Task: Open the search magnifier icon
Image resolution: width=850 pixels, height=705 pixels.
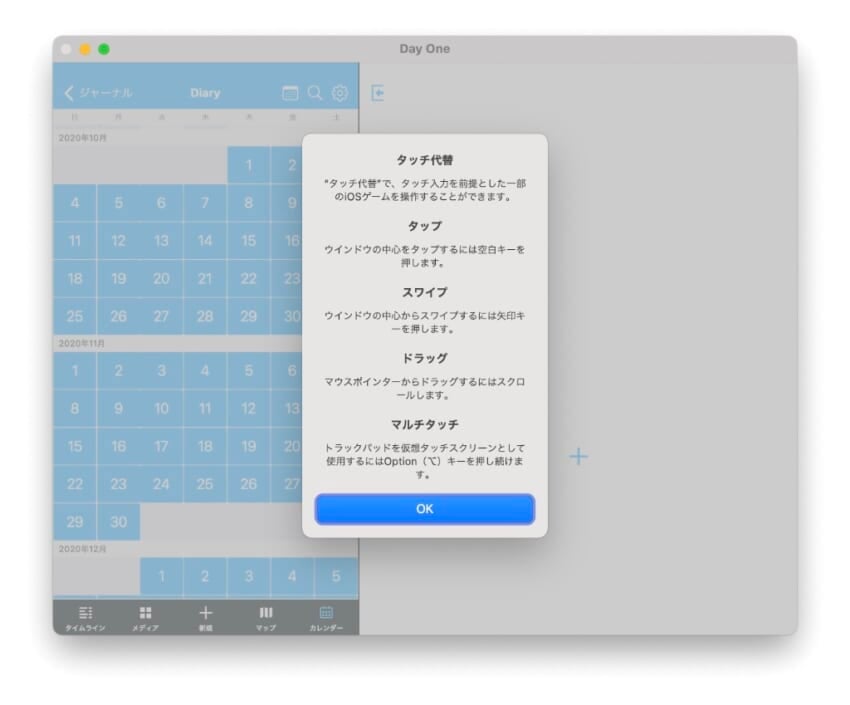Action: pos(315,93)
